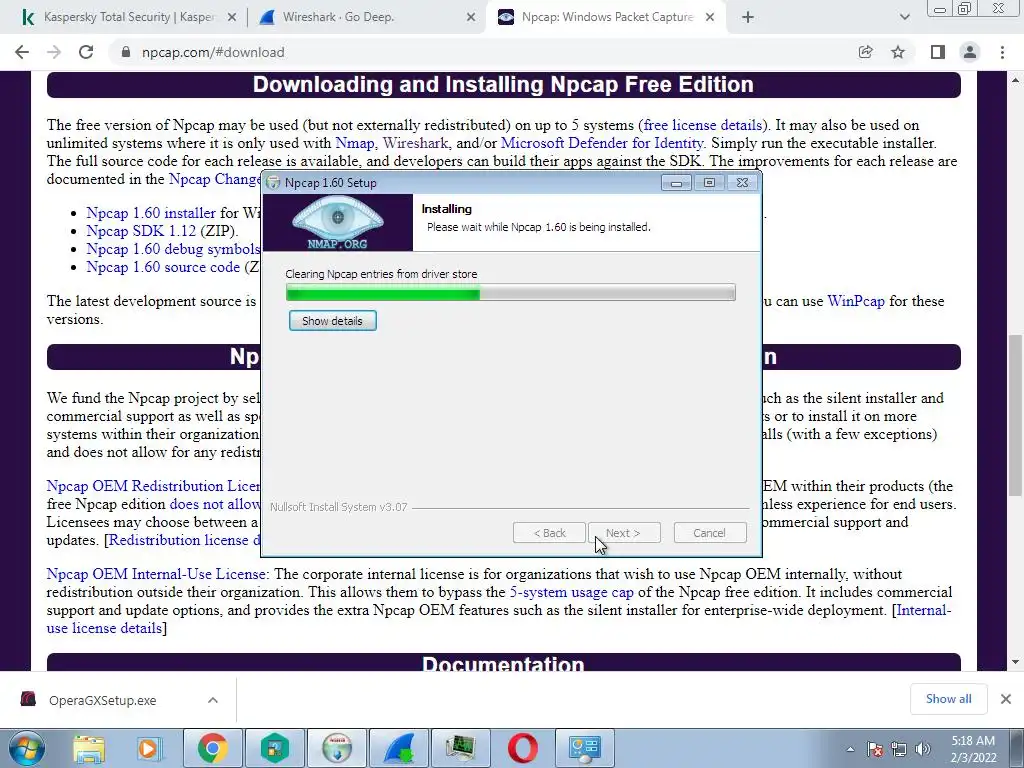1024x768 pixels.
Task: Close the downloads bar
Action: [1006, 699]
